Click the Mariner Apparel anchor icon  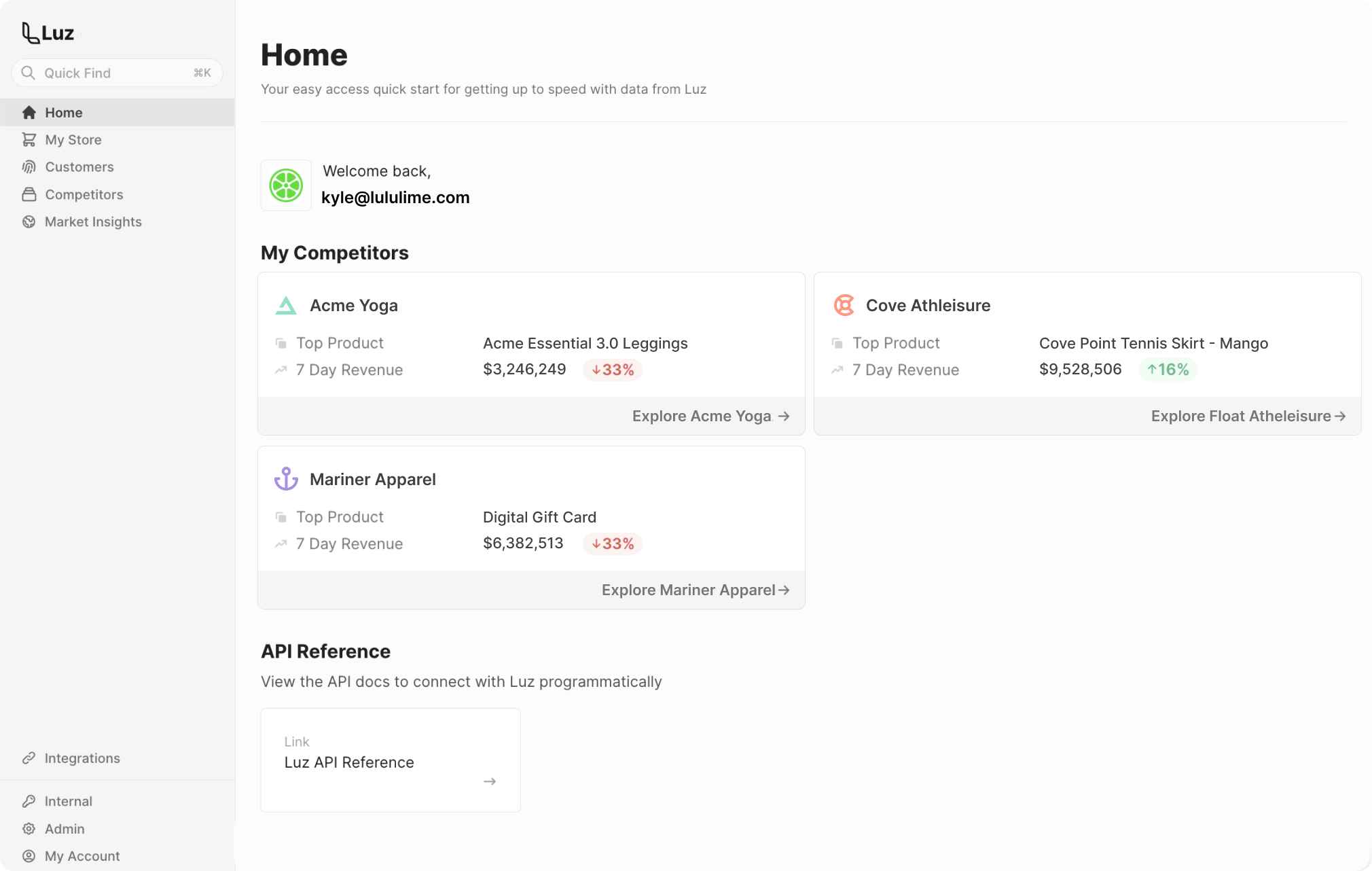click(x=286, y=479)
